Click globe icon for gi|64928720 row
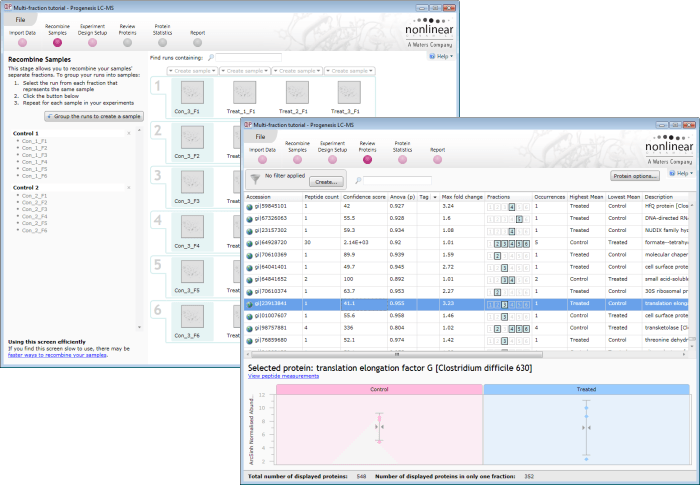 (250, 243)
